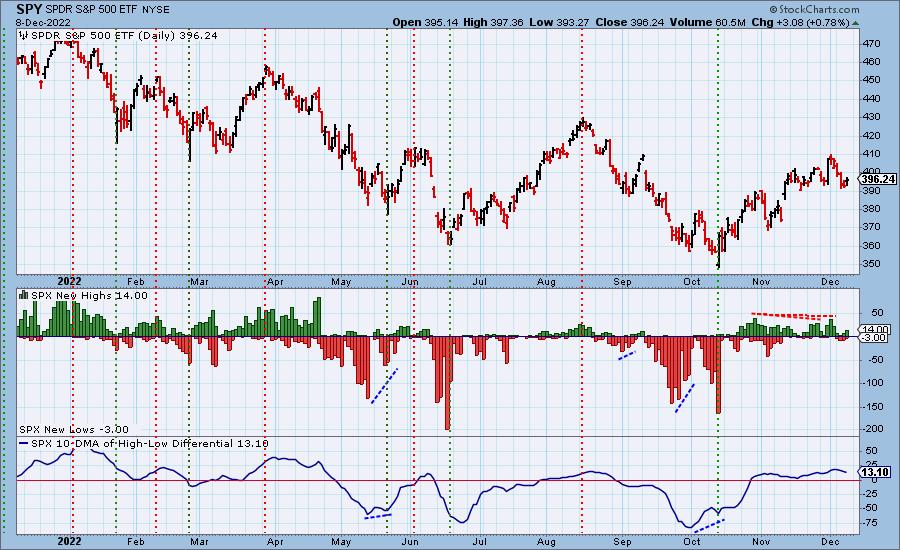Click the 'Close 396.24' value in the header
This screenshot has width=900, height=550.
click(629, 22)
